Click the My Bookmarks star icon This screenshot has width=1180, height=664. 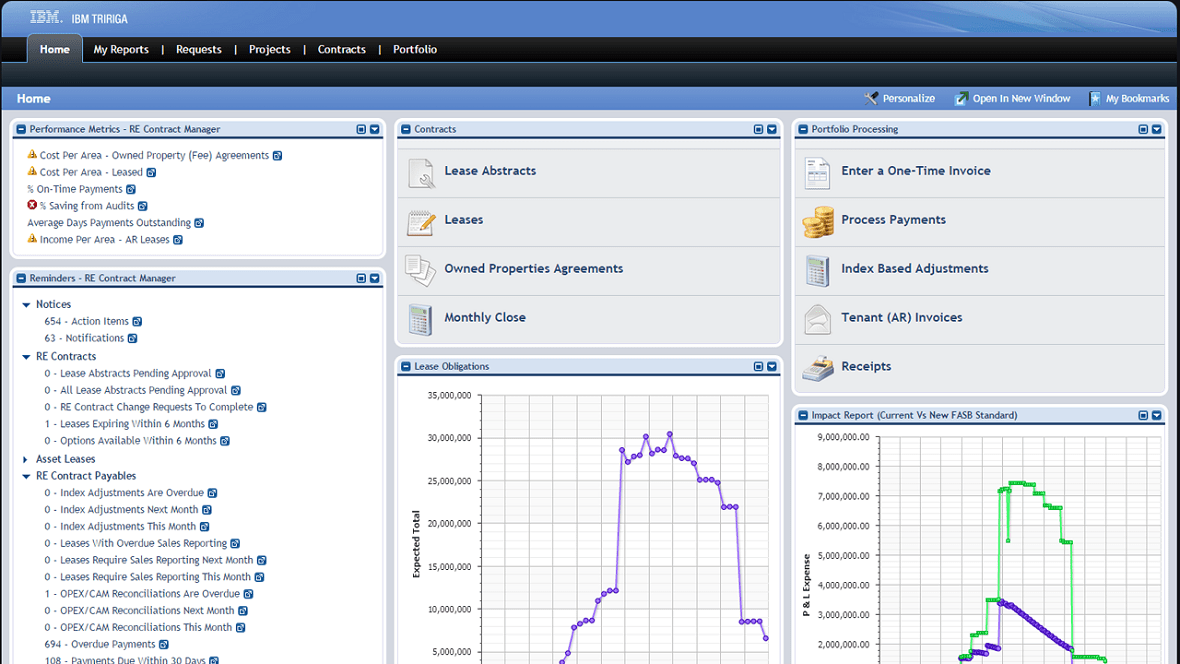coord(1094,99)
